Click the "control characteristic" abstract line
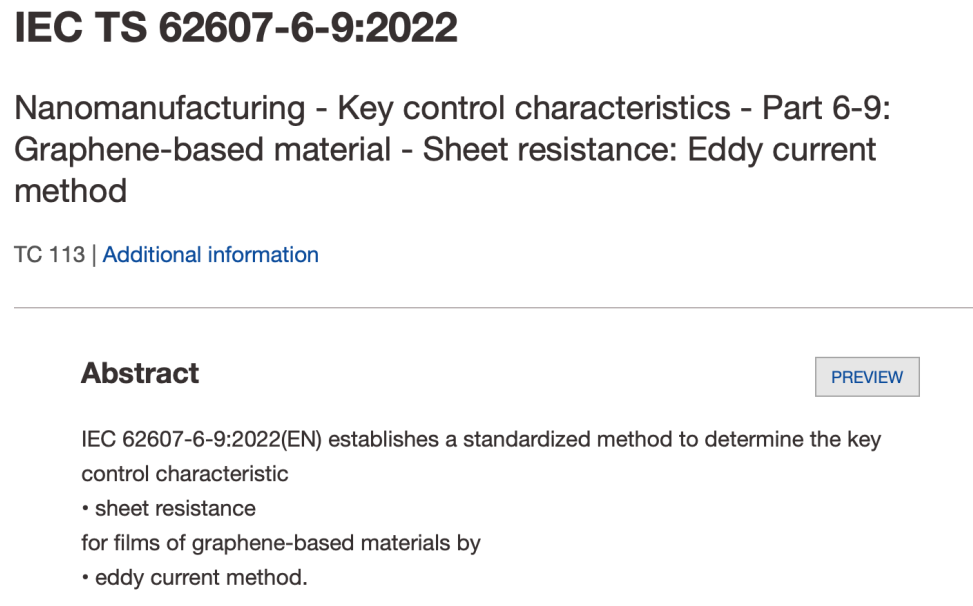 click(185, 473)
